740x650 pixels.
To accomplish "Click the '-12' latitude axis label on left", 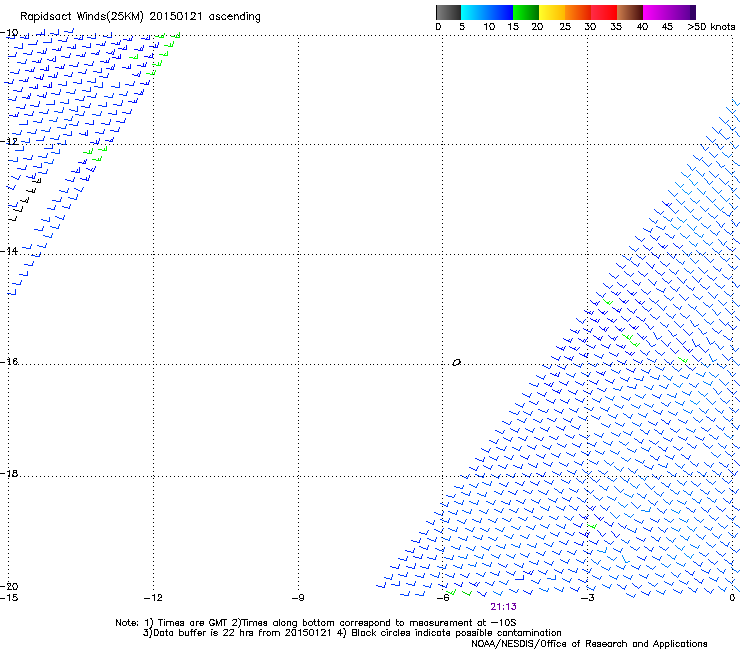I will (x=9, y=141).
